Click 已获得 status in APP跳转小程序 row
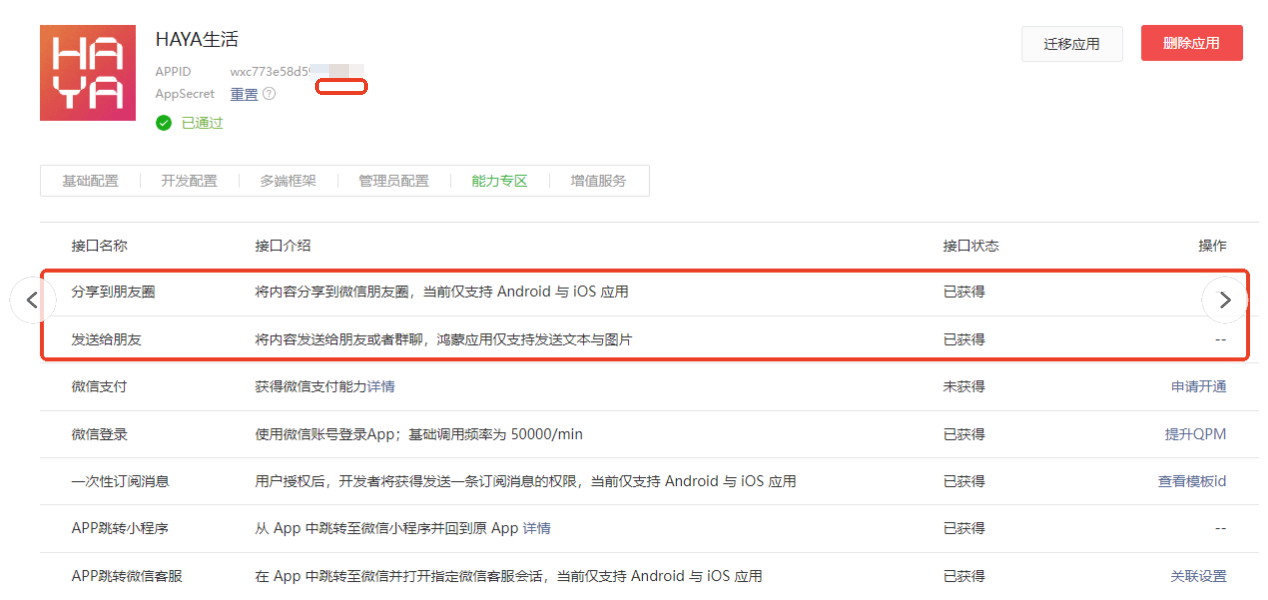 point(964,528)
